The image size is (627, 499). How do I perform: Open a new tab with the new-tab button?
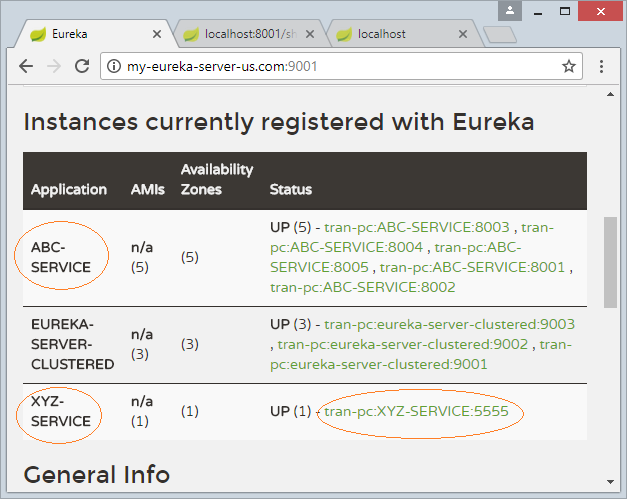tap(499, 35)
